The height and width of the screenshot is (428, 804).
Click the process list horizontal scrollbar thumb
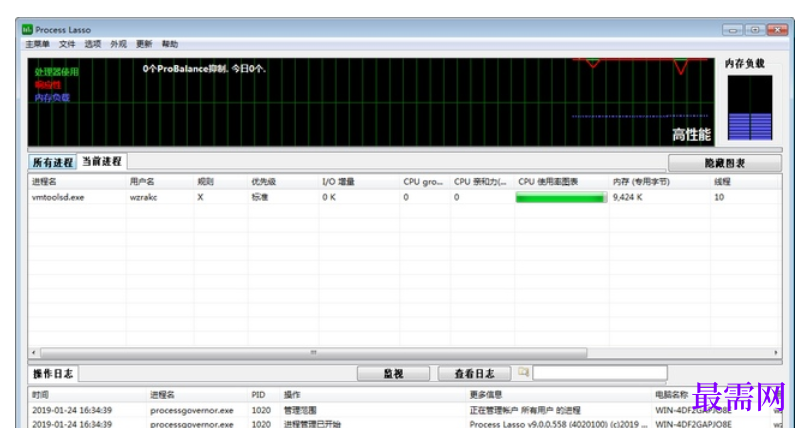coord(313,353)
